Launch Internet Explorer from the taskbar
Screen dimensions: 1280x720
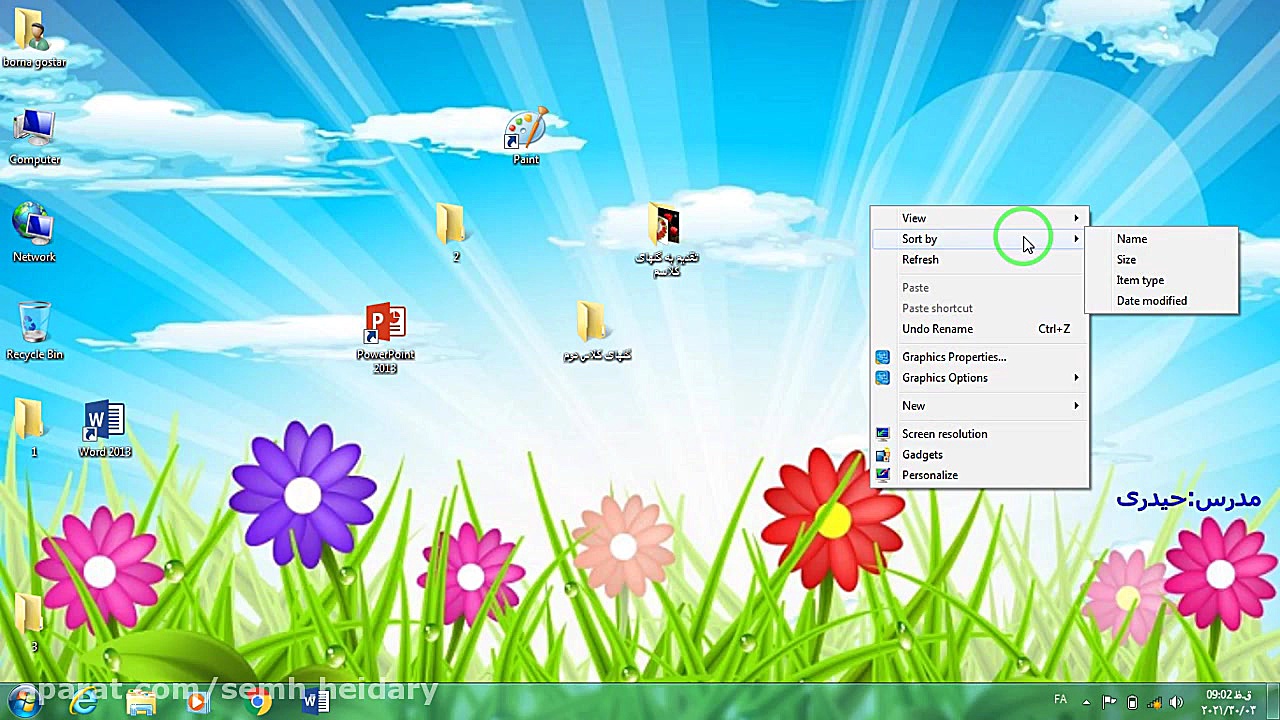[x=84, y=702]
